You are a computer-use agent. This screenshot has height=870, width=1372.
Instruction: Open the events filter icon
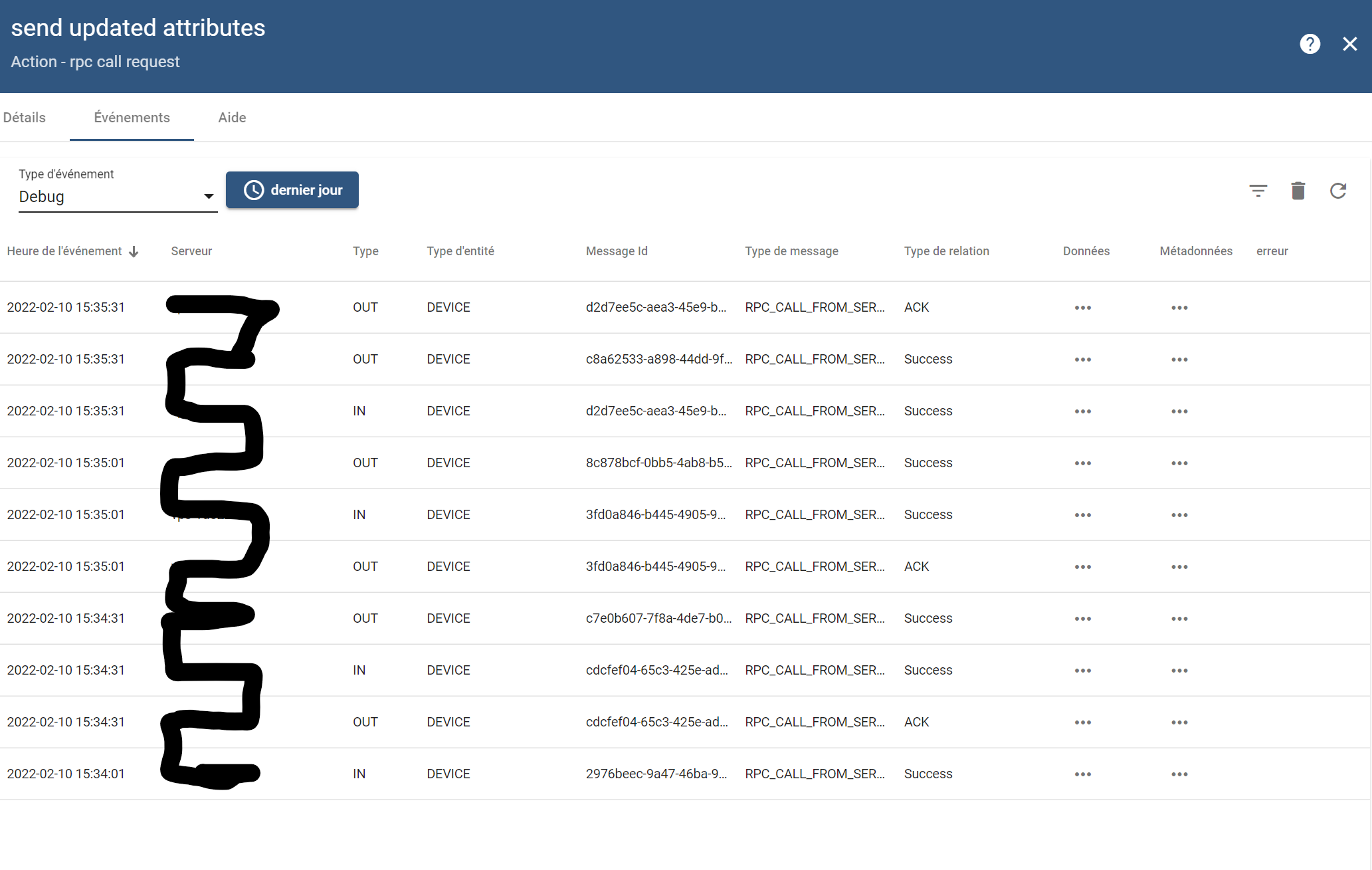(1258, 191)
